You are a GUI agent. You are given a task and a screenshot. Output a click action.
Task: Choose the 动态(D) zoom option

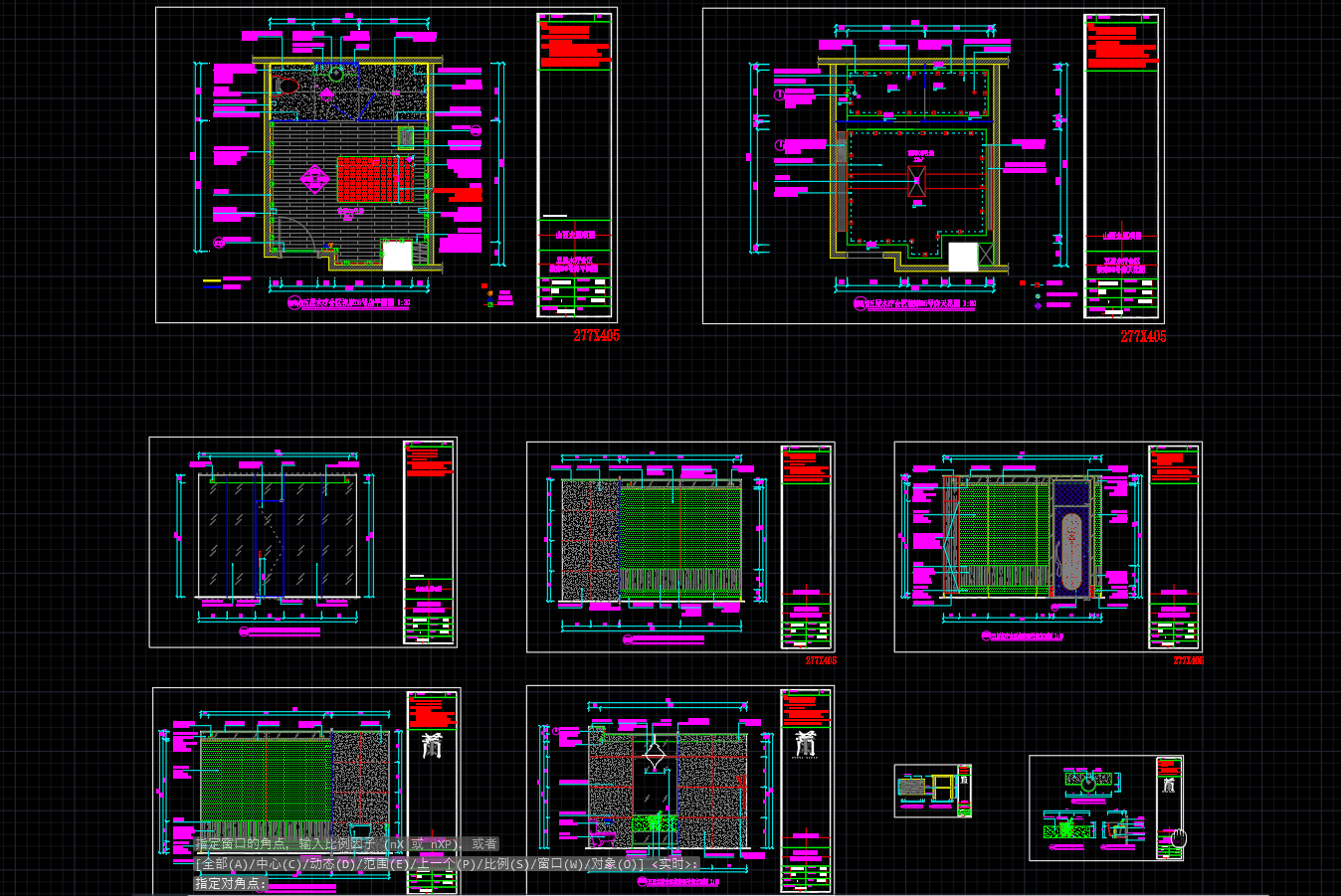332,864
